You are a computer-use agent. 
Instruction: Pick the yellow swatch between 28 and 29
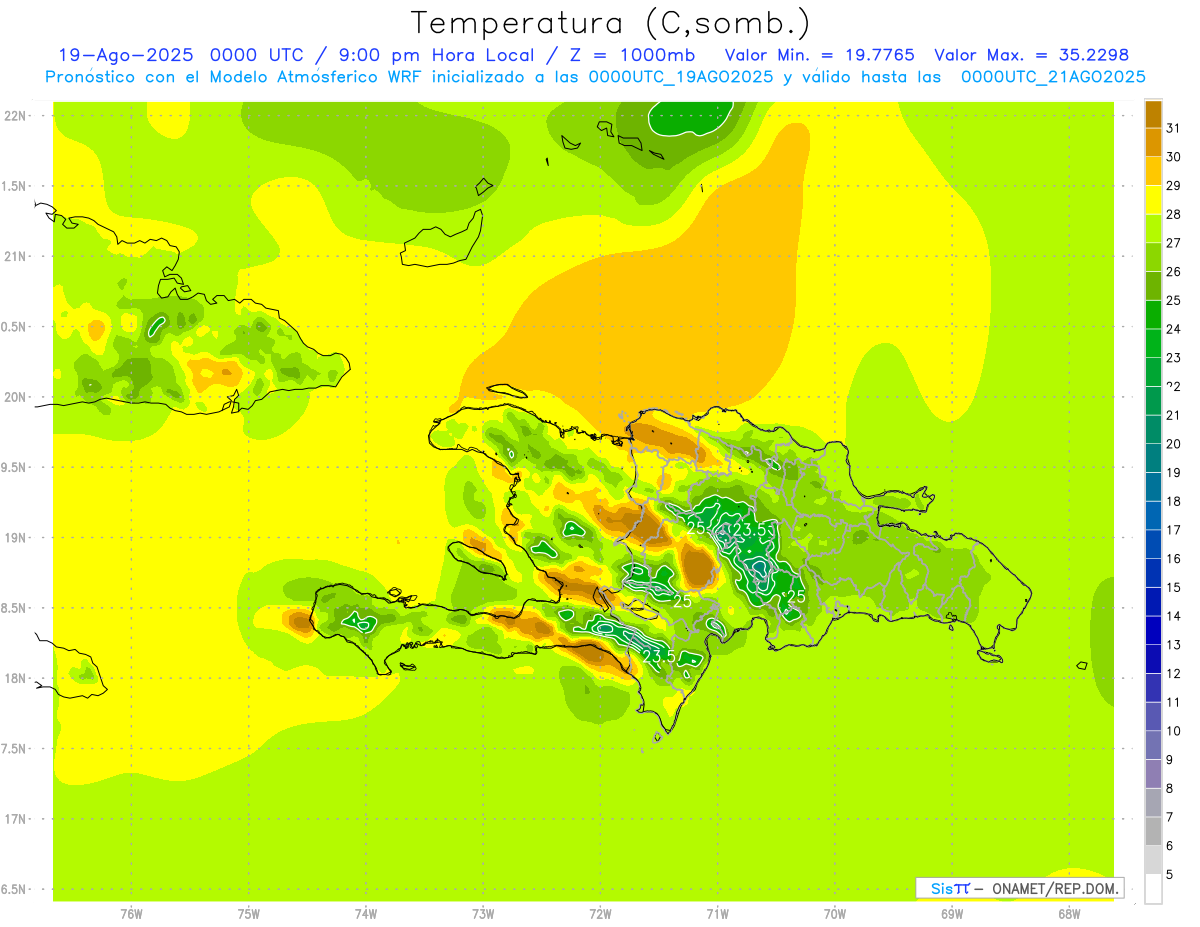click(x=1153, y=200)
